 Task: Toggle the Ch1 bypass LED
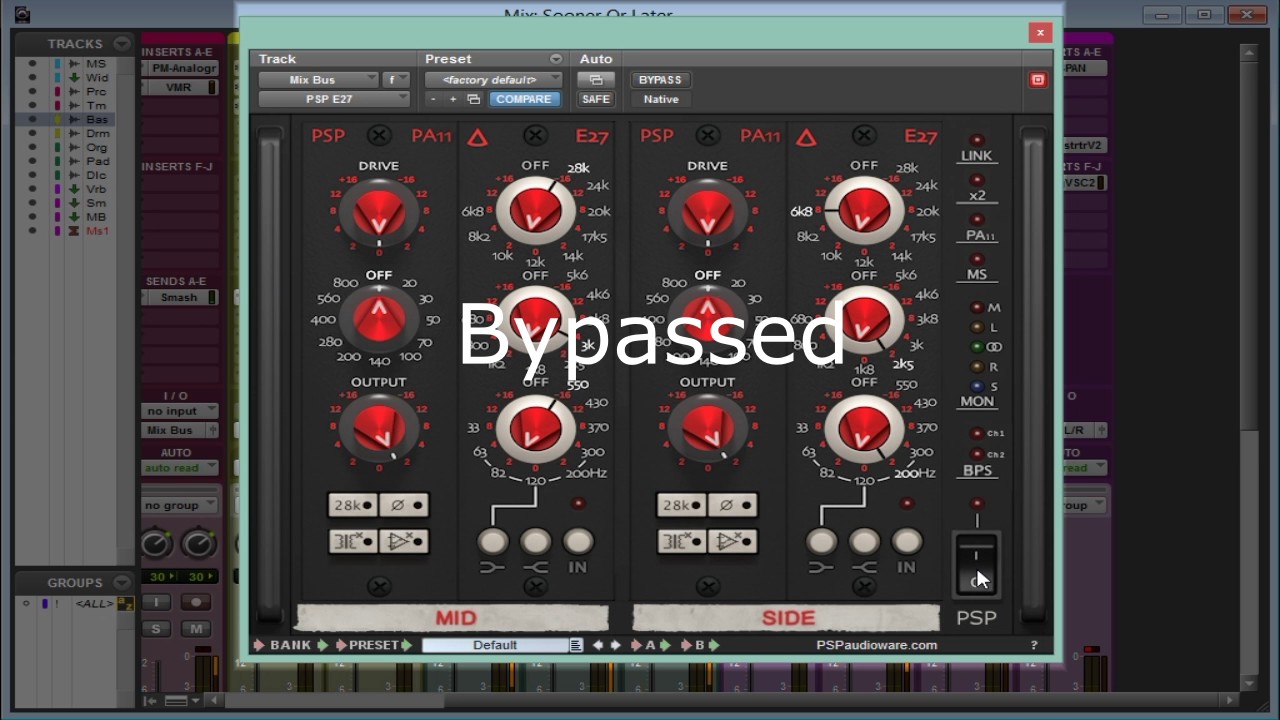click(x=977, y=433)
